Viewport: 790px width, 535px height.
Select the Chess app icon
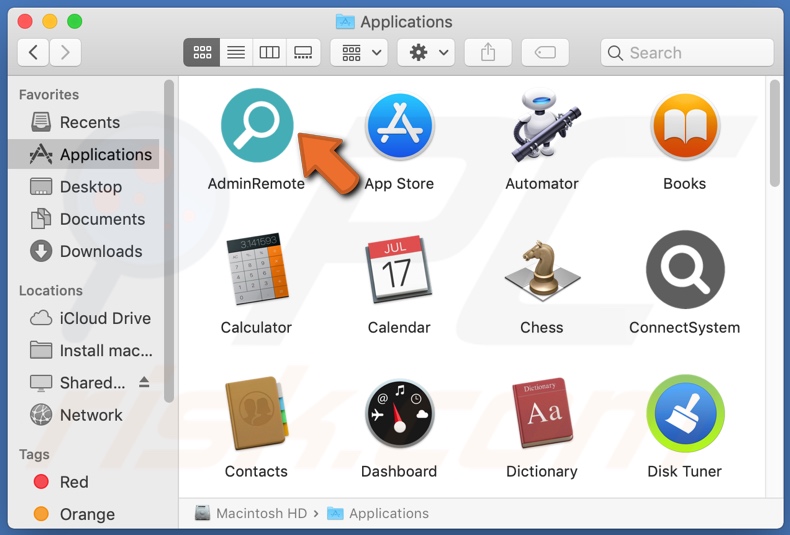(x=541, y=270)
